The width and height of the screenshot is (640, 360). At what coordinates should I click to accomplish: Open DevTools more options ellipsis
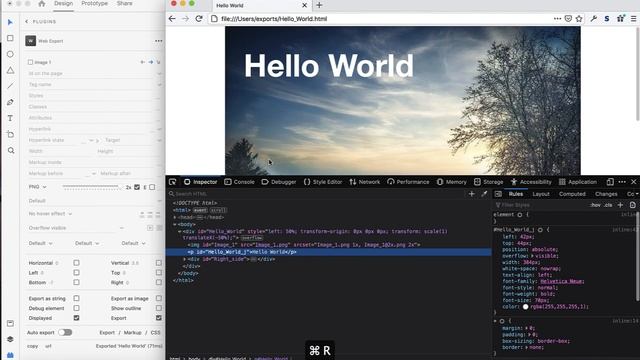(x=622, y=182)
